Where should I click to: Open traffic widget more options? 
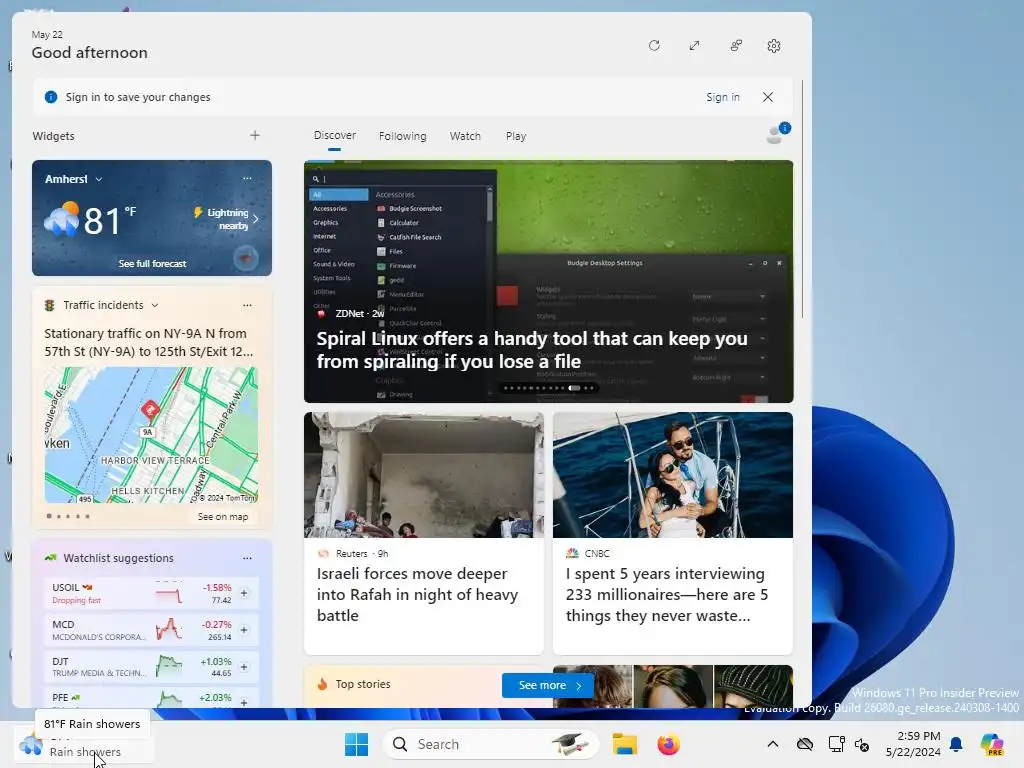pyautogui.click(x=247, y=305)
